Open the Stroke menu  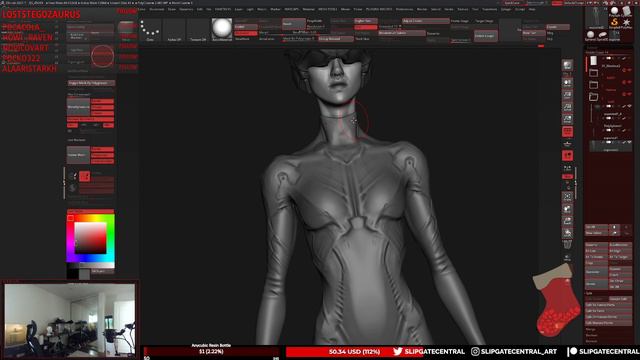449,9
